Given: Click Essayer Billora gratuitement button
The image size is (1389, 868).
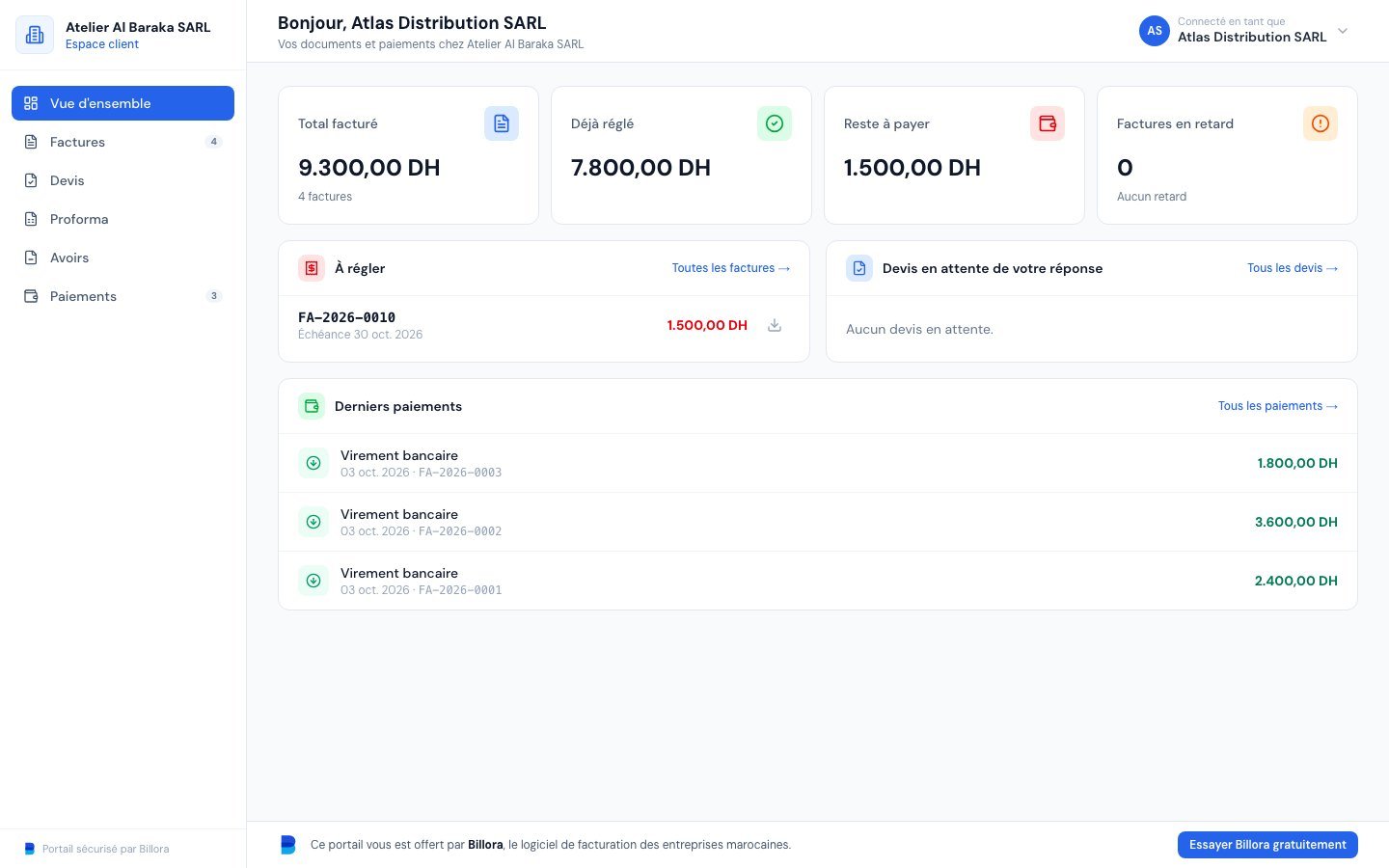Looking at the screenshot, I should pyautogui.click(x=1267, y=845).
